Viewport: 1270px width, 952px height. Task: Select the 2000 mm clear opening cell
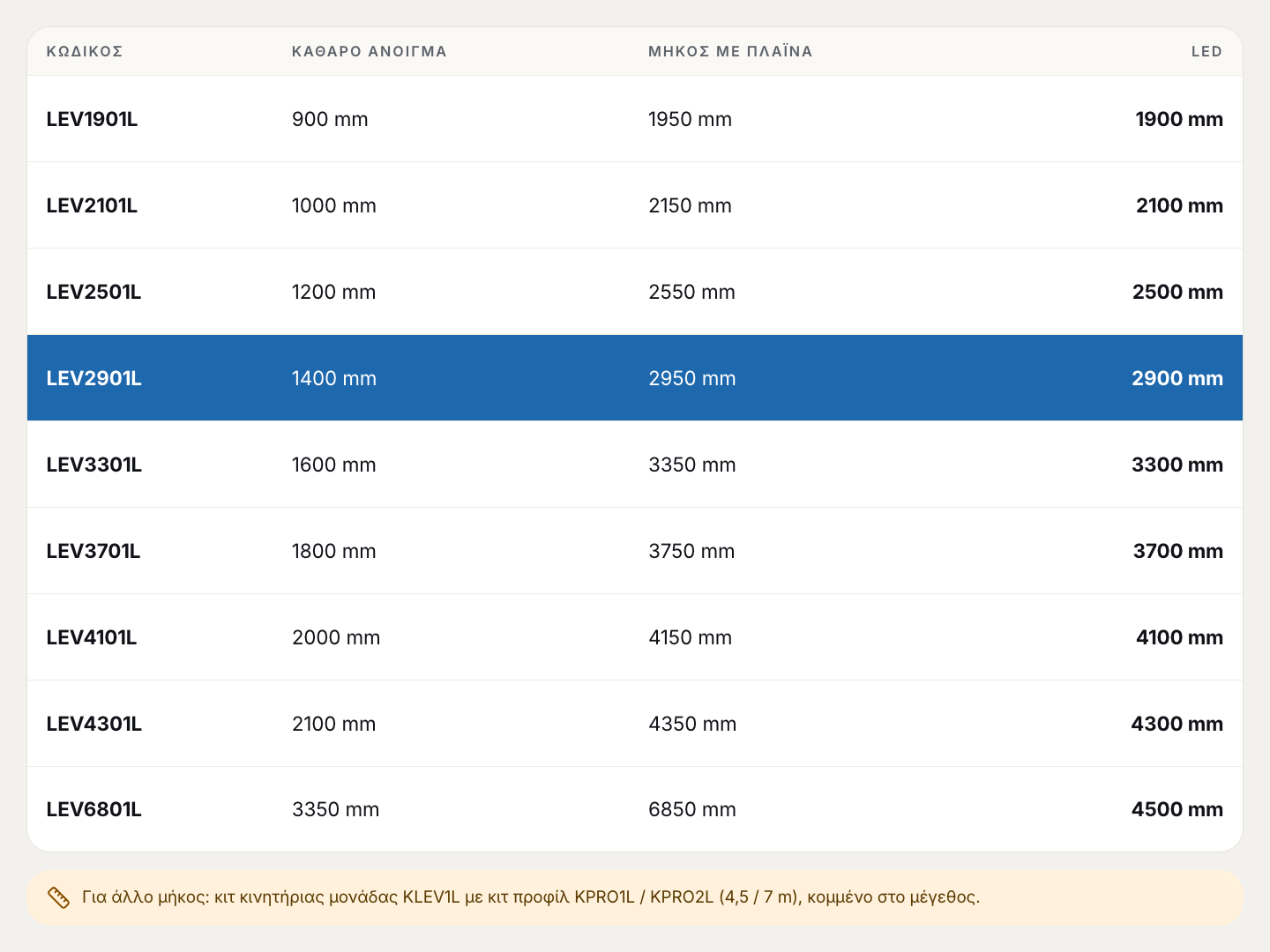click(336, 637)
